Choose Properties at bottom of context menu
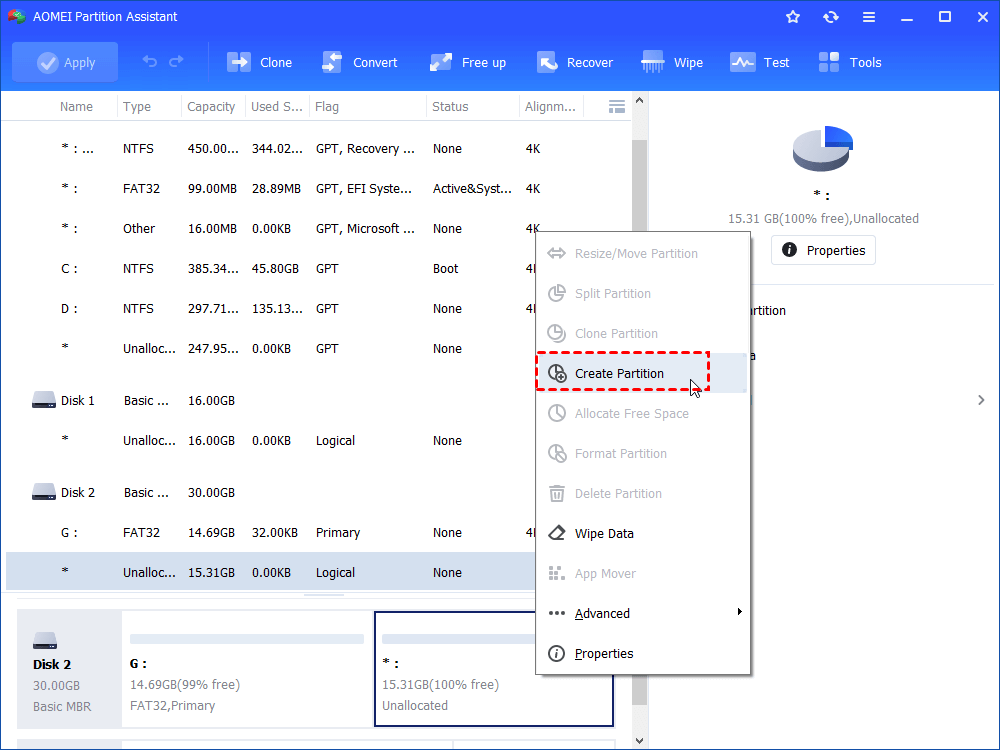Viewport: 1000px width, 750px height. pyautogui.click(x=642, y=654)
